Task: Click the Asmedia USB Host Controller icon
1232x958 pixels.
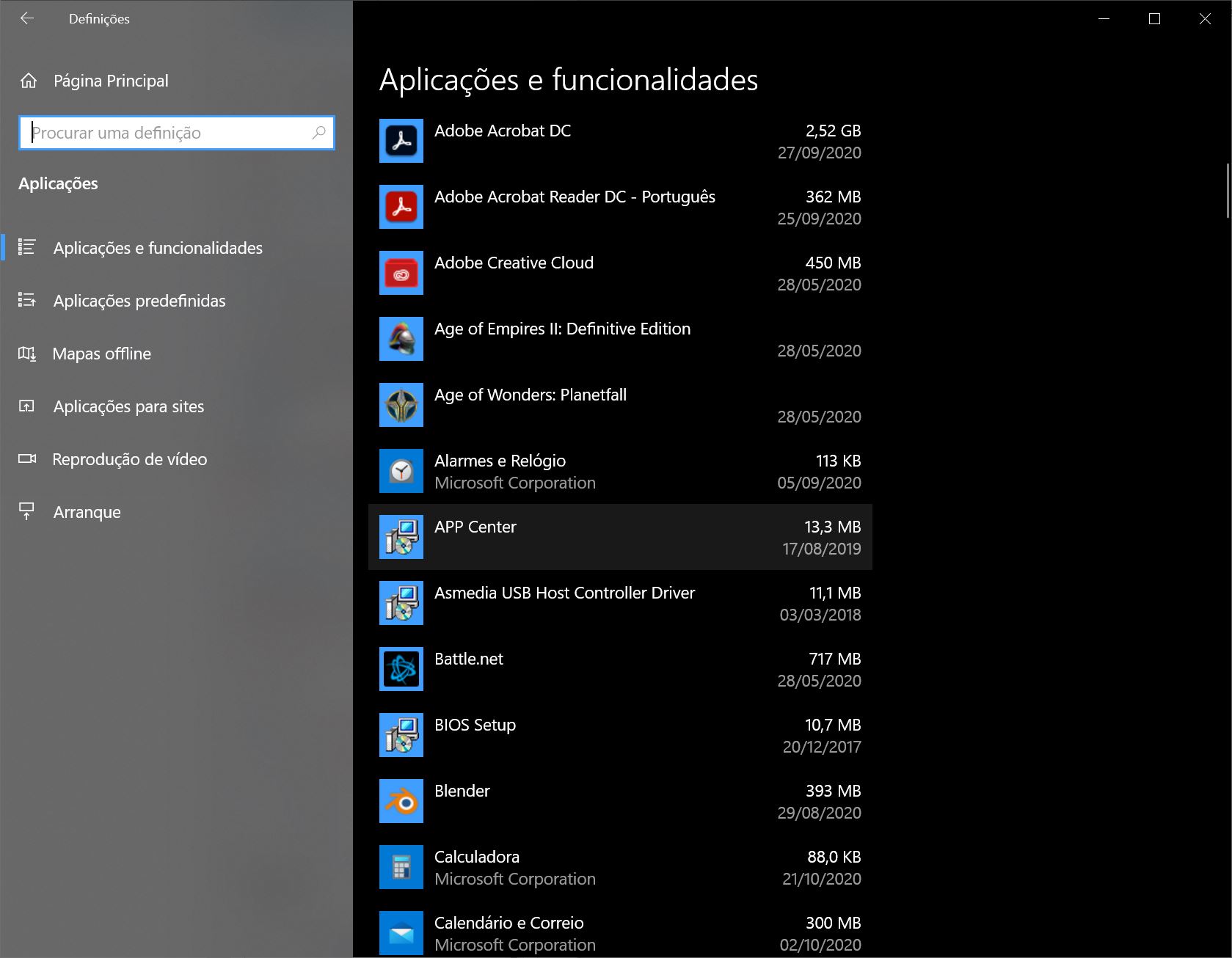Action: pyautogui.click(x=401, y=603)
